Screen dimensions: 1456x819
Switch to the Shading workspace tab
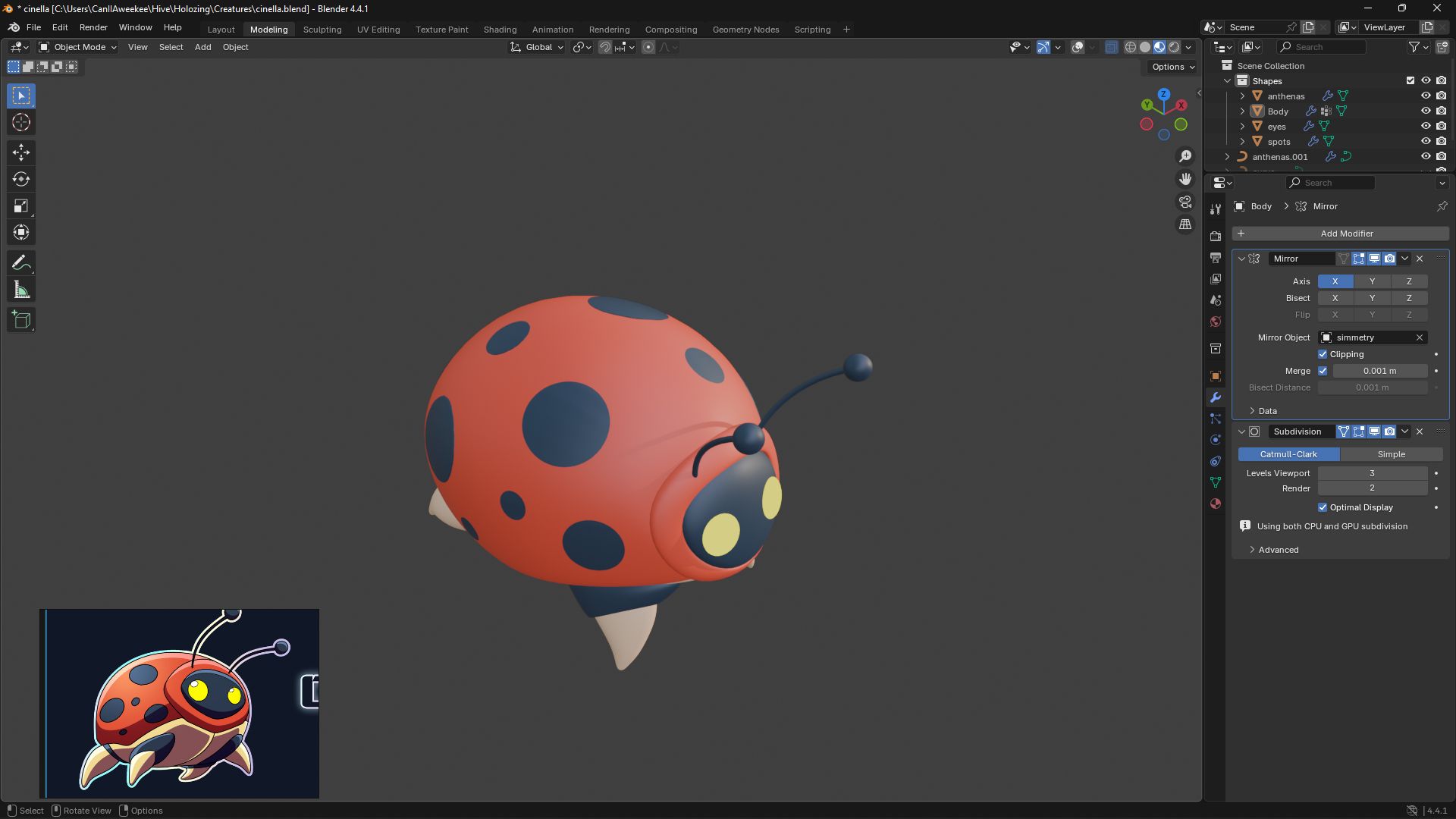coord(500,30)
